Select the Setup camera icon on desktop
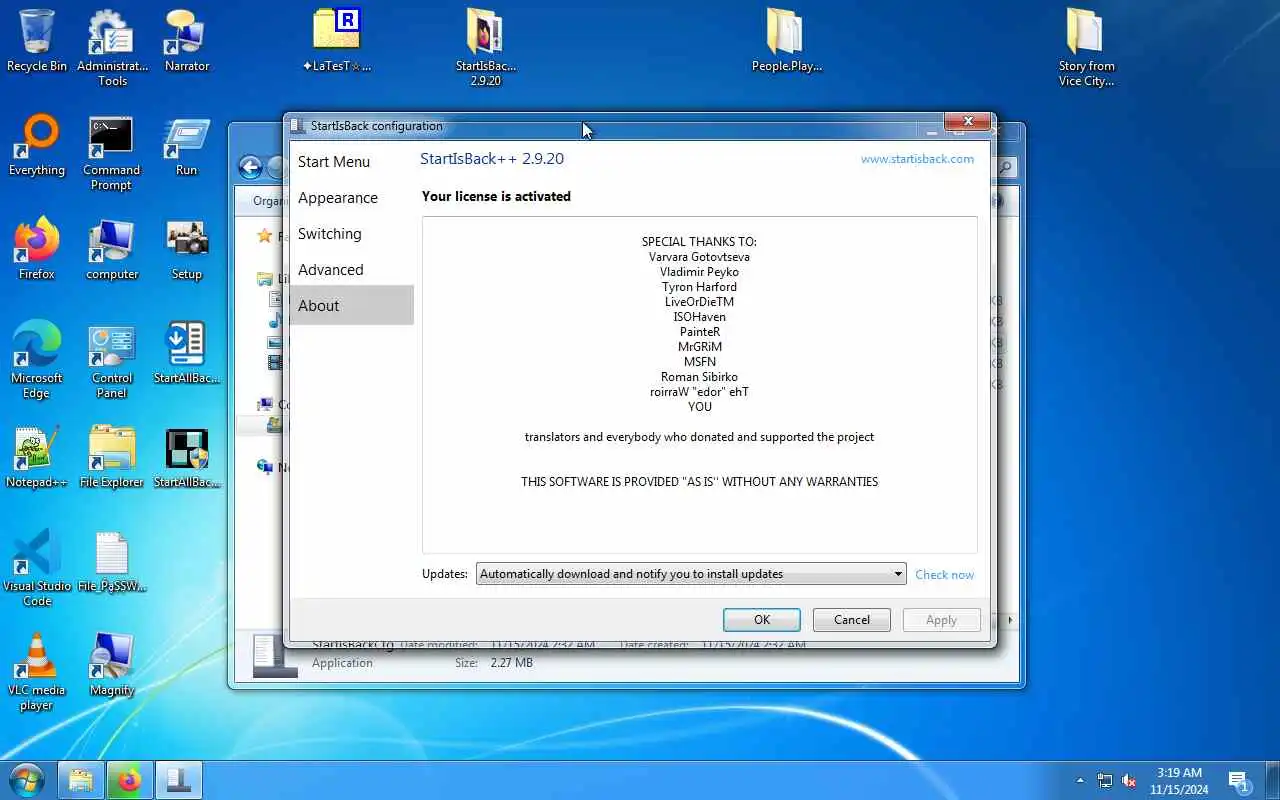 pos(187,248)
